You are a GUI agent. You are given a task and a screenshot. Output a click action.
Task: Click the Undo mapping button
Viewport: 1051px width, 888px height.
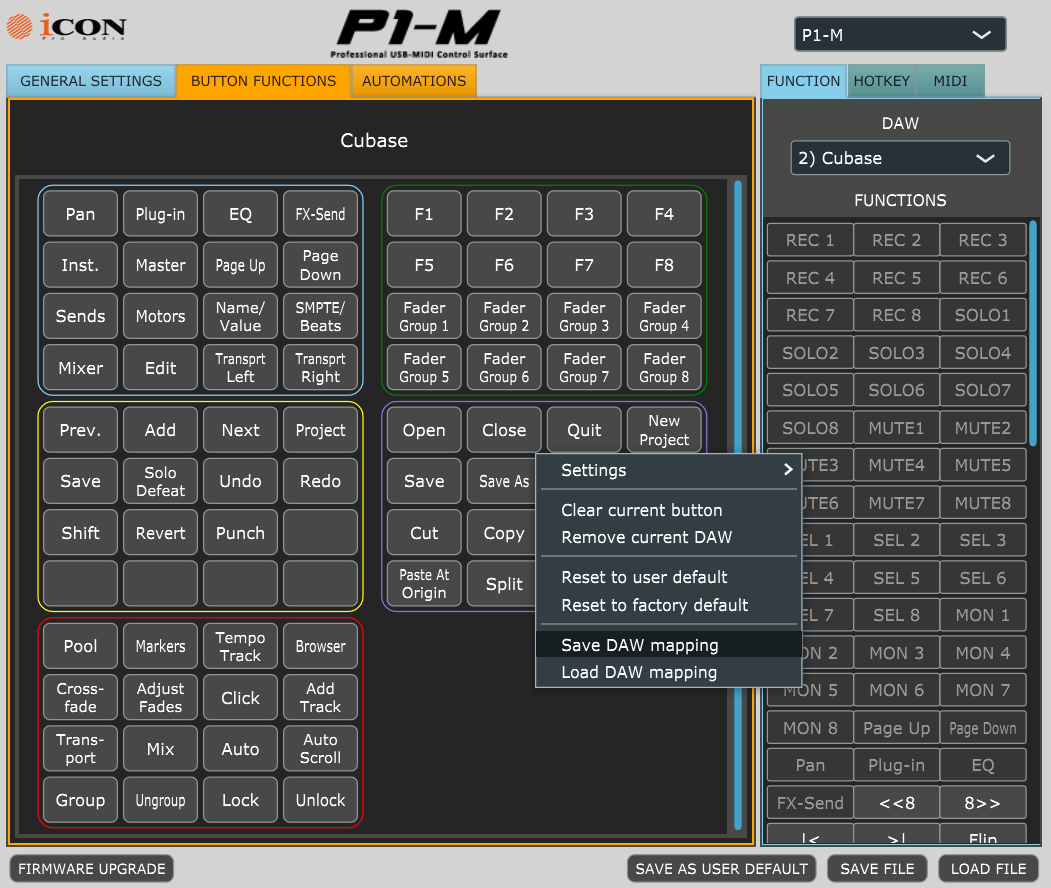[240, 481]
